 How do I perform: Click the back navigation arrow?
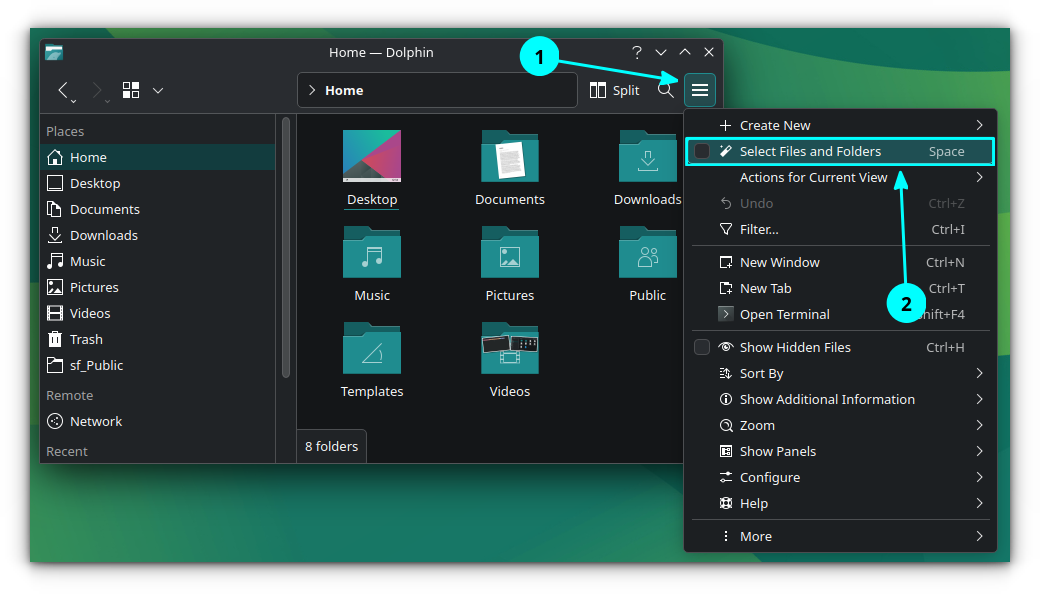(x=63, y=90)
